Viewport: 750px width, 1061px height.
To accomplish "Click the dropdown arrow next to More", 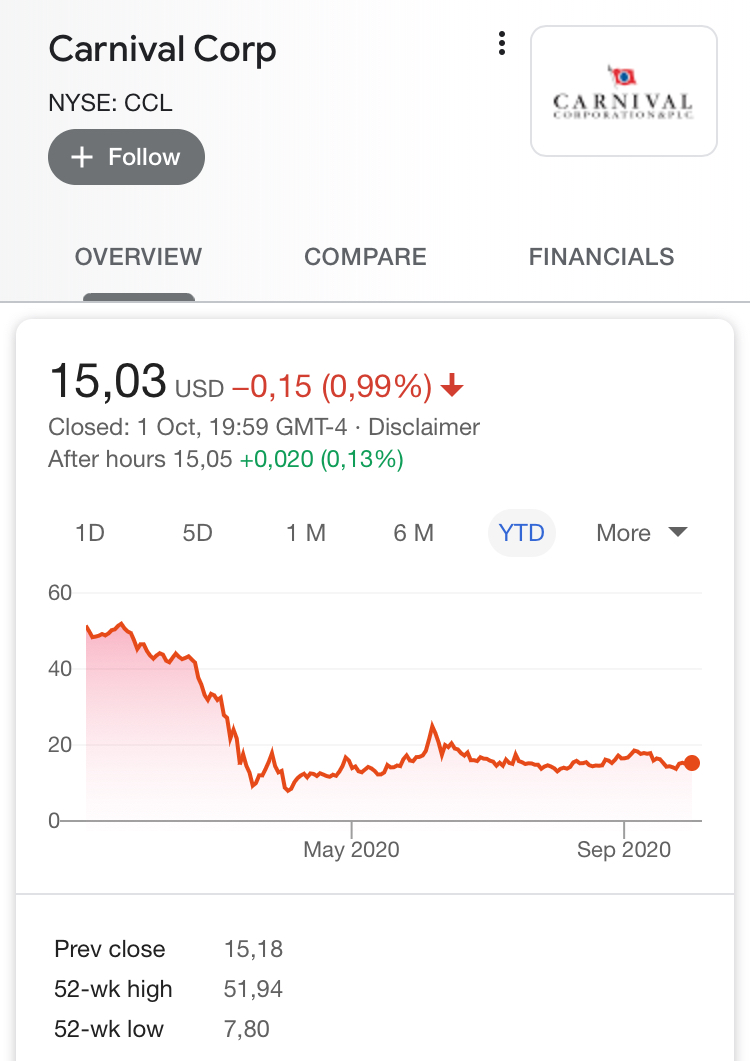I will [678, 532].
